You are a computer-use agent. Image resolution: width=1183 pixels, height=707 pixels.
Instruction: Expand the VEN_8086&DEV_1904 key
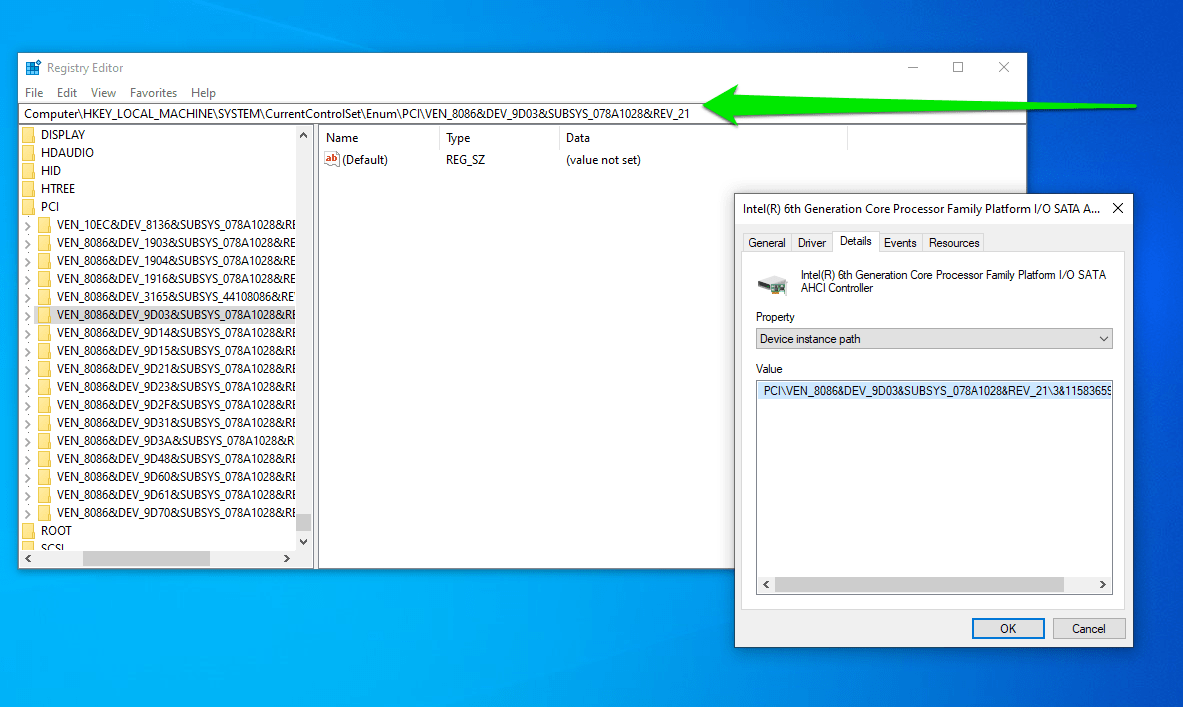tap(28, 262)
